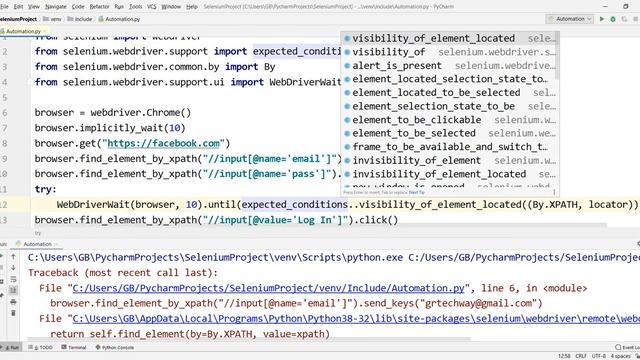Choose element_selection_state_to_be suggestion
Viewport: 640px width, 360px height.
click(x=450, y=106)
